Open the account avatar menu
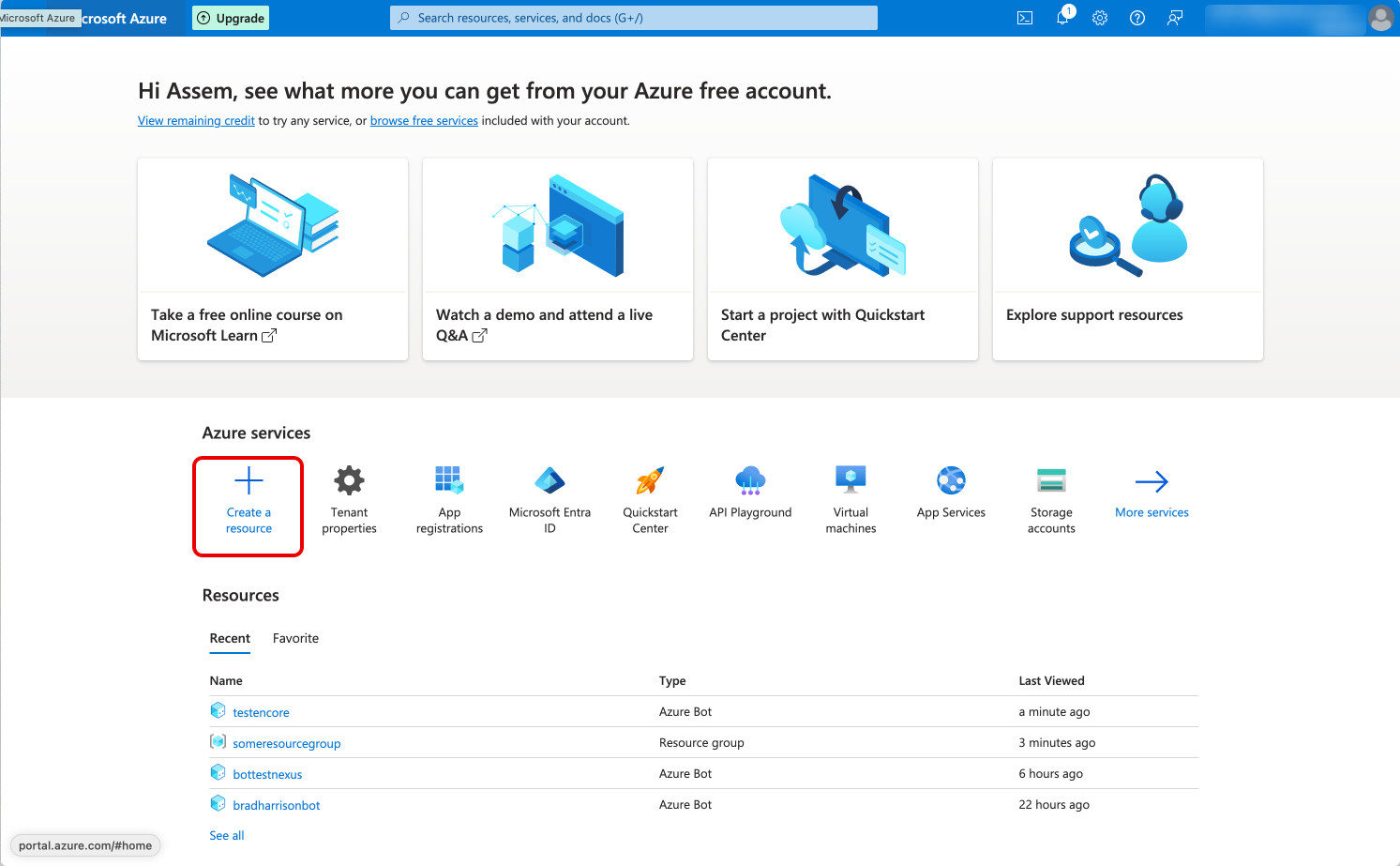1400x866 pixels. 1380,18
